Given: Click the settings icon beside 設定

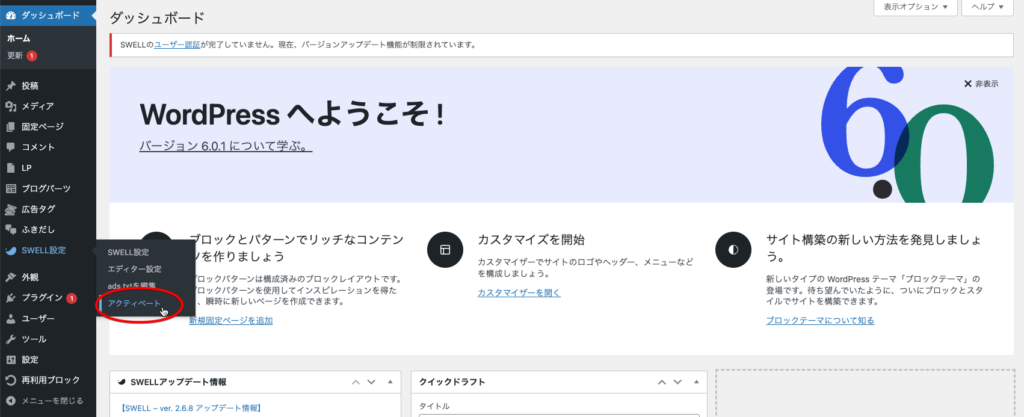Looking at the screenshot, I should pyautogui.click(x=10, y=360).
